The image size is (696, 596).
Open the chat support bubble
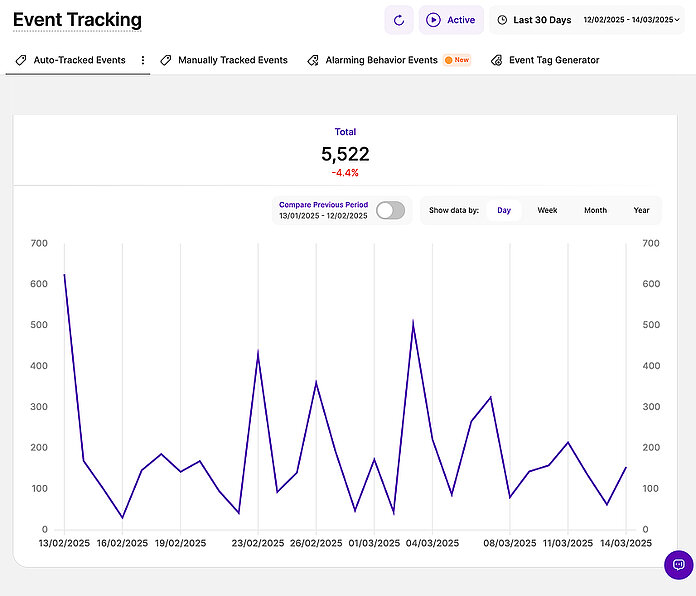point(678,564)
